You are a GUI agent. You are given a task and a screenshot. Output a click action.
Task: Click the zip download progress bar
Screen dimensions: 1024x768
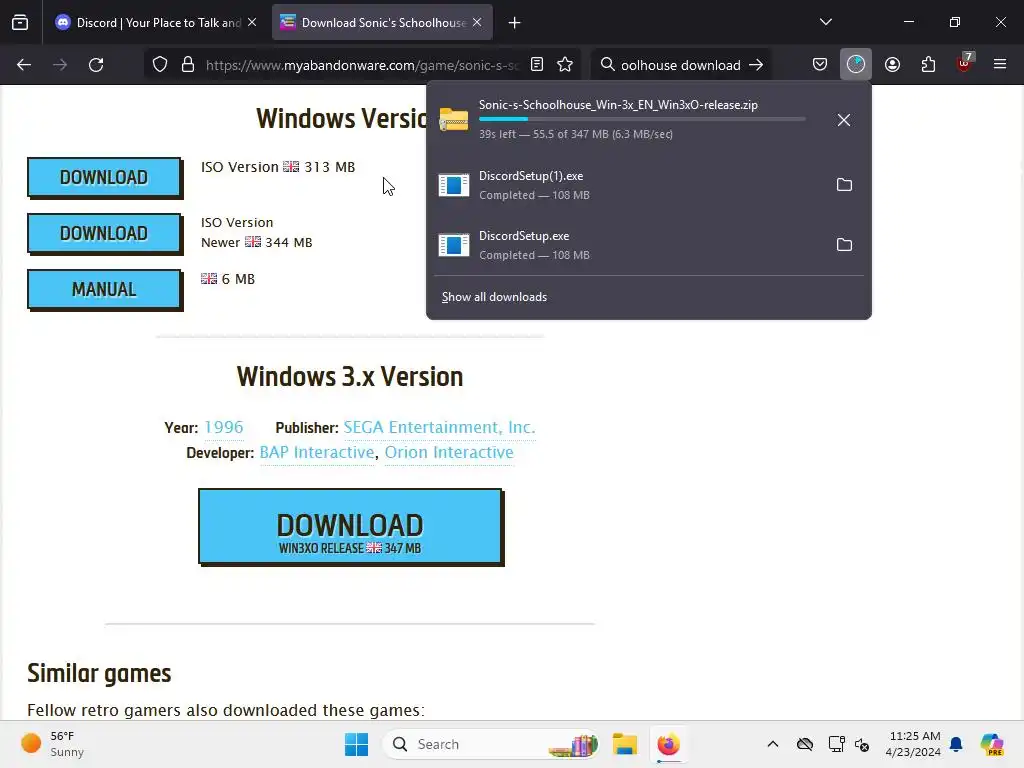coord(642,119)
